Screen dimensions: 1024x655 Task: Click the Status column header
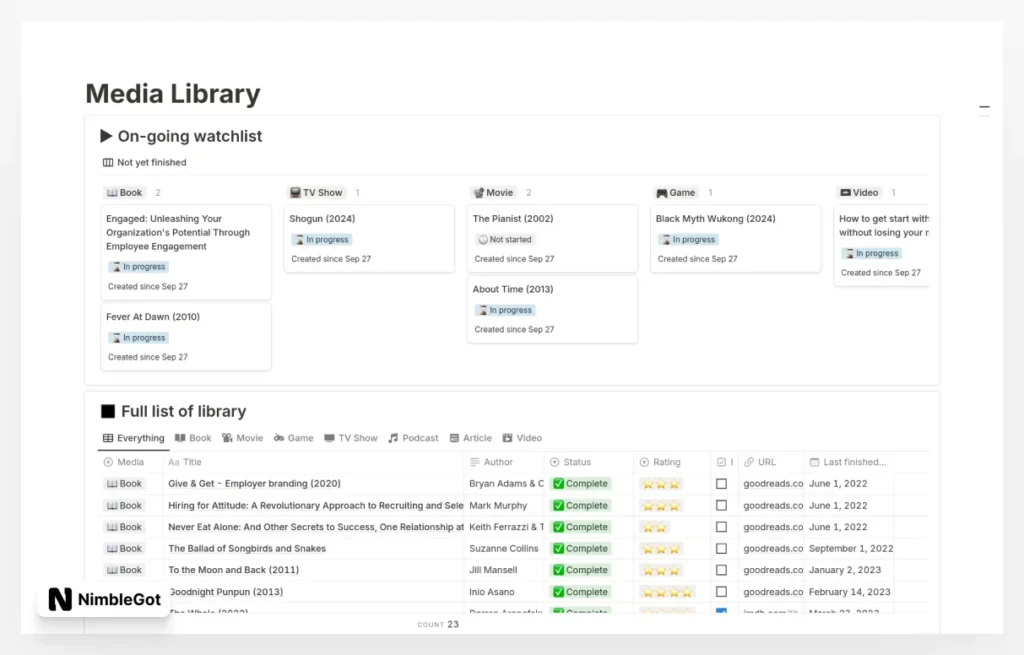coord(588,462)
